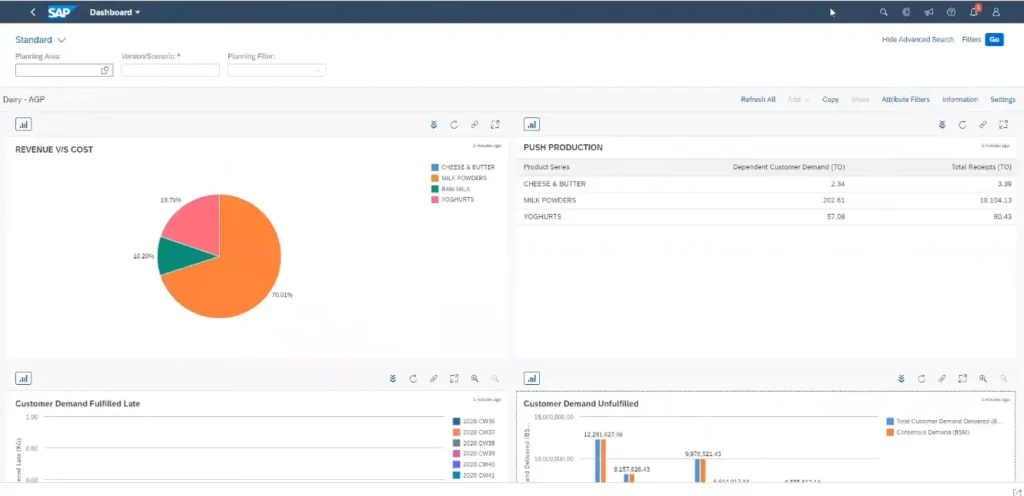Drill down in Customer Demand Fulfilled Late
The height and width of the screenshot is (496, 1024).
coord(392,379)
